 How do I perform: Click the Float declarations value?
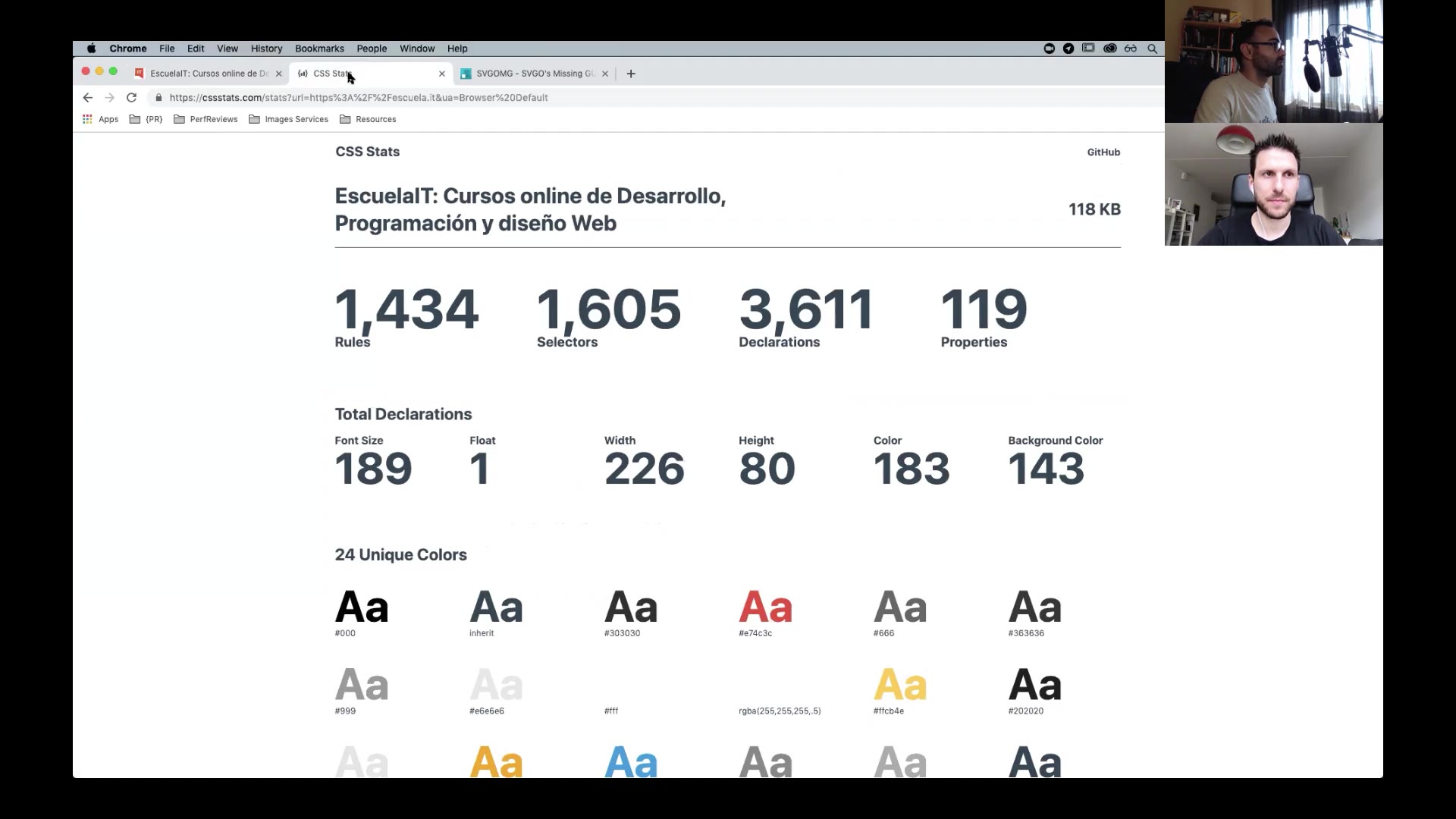click(x=479, y=469)
